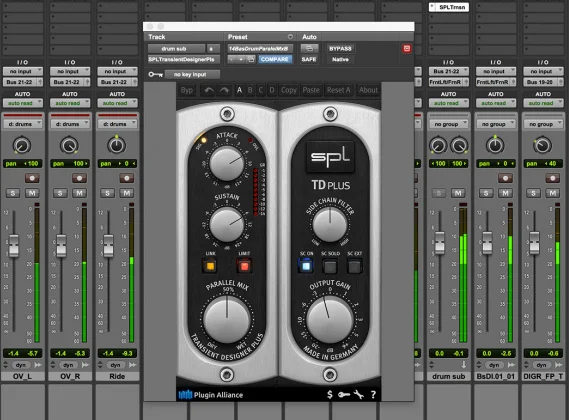Screen dimensions: 569x420
Task: Record-arm the Ride track
Action: point(127,178)
